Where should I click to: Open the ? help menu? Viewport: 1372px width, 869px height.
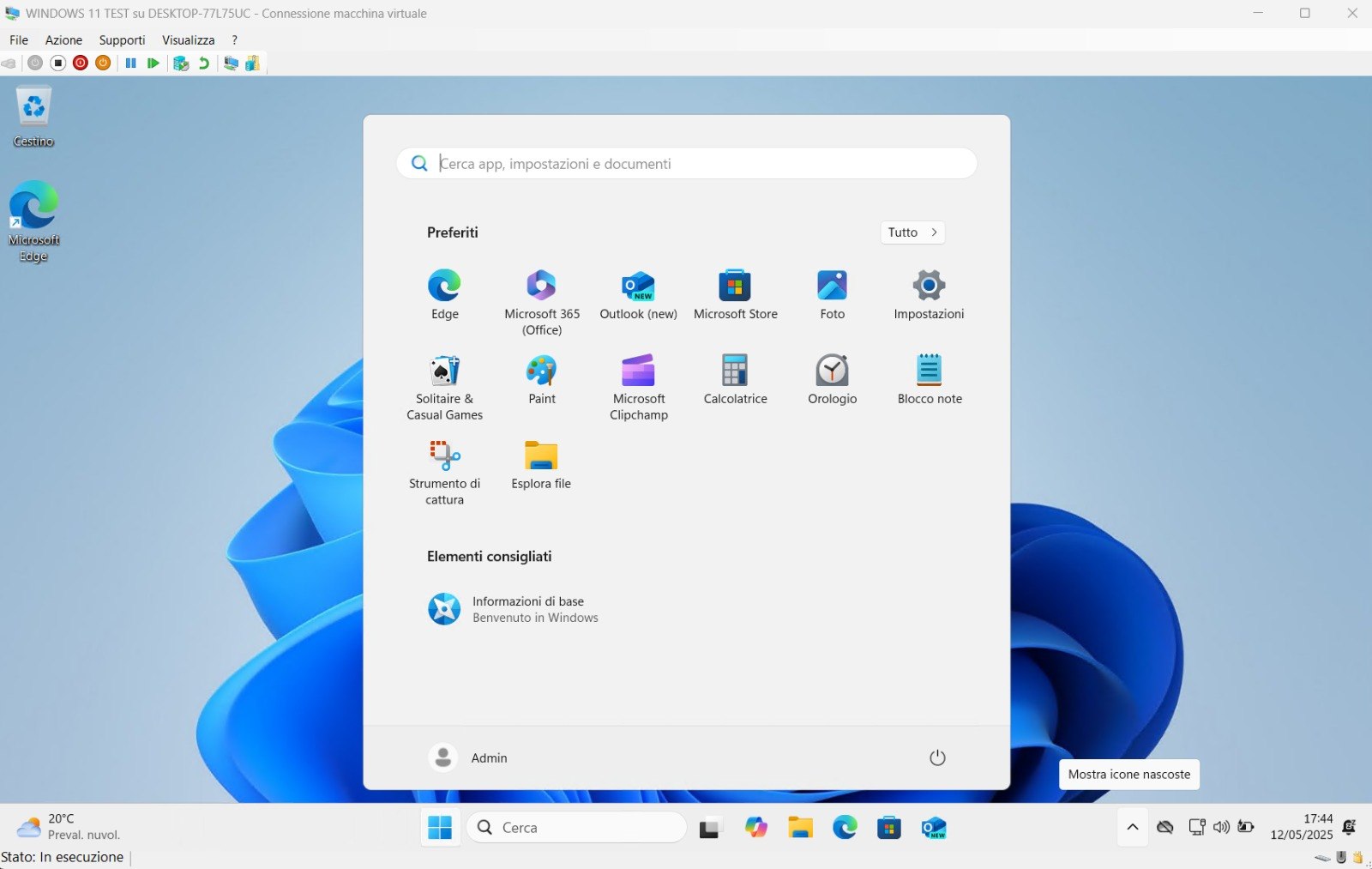point(234,39)
